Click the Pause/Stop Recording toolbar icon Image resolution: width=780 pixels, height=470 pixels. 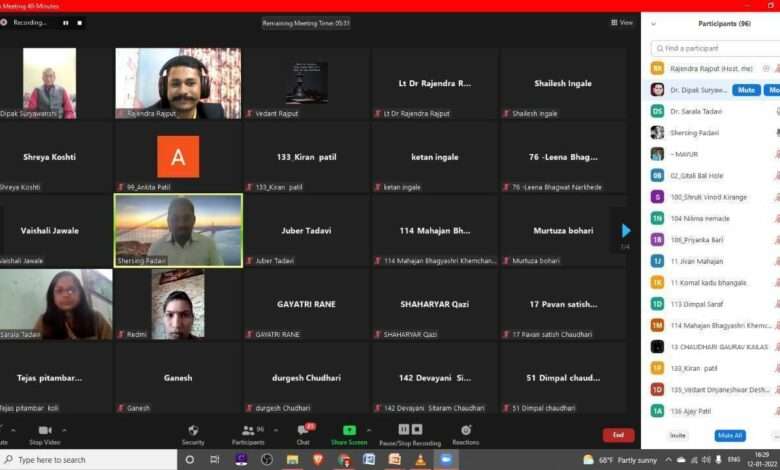(403, 431)
